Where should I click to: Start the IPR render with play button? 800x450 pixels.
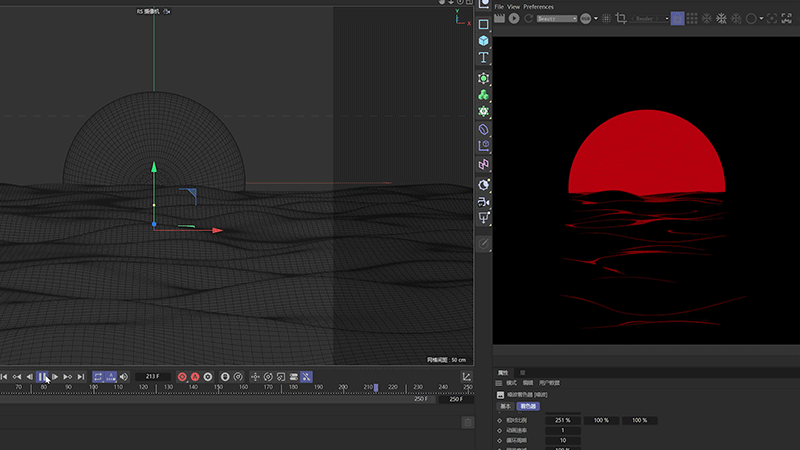pos(514,18)
